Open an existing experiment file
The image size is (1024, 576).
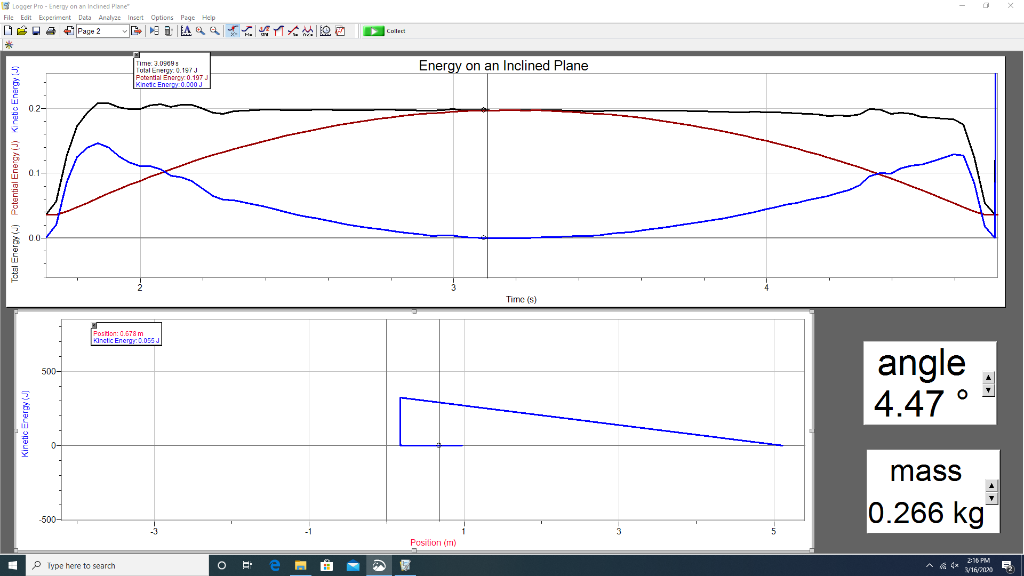click(22, 30)
